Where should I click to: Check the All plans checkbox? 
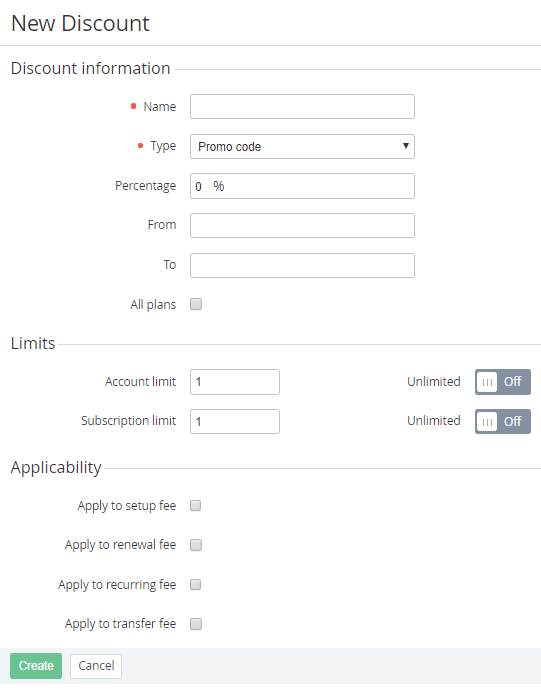[x=196, y=304]
